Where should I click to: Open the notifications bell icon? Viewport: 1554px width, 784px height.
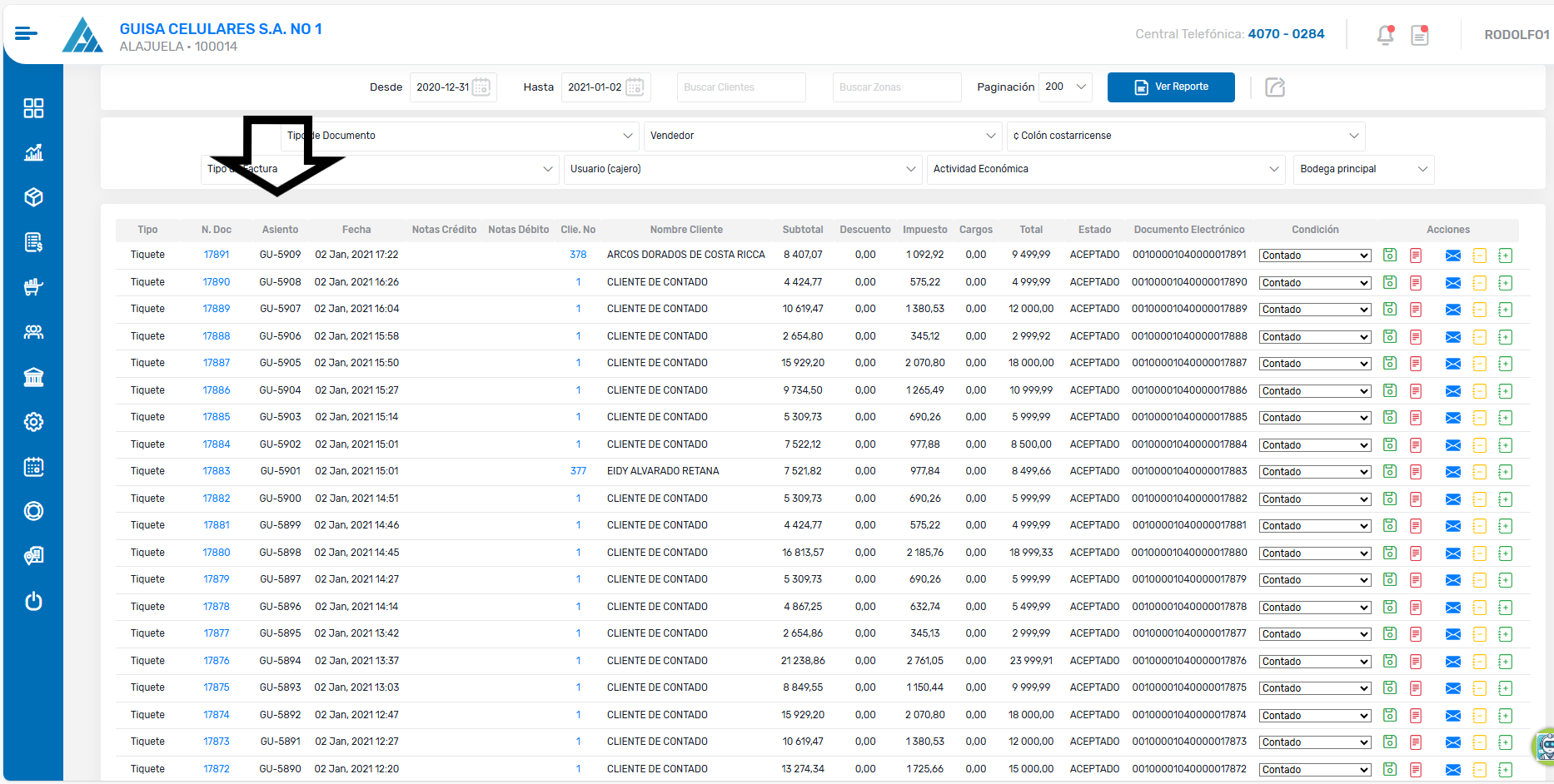click(x=1385, y=35)
